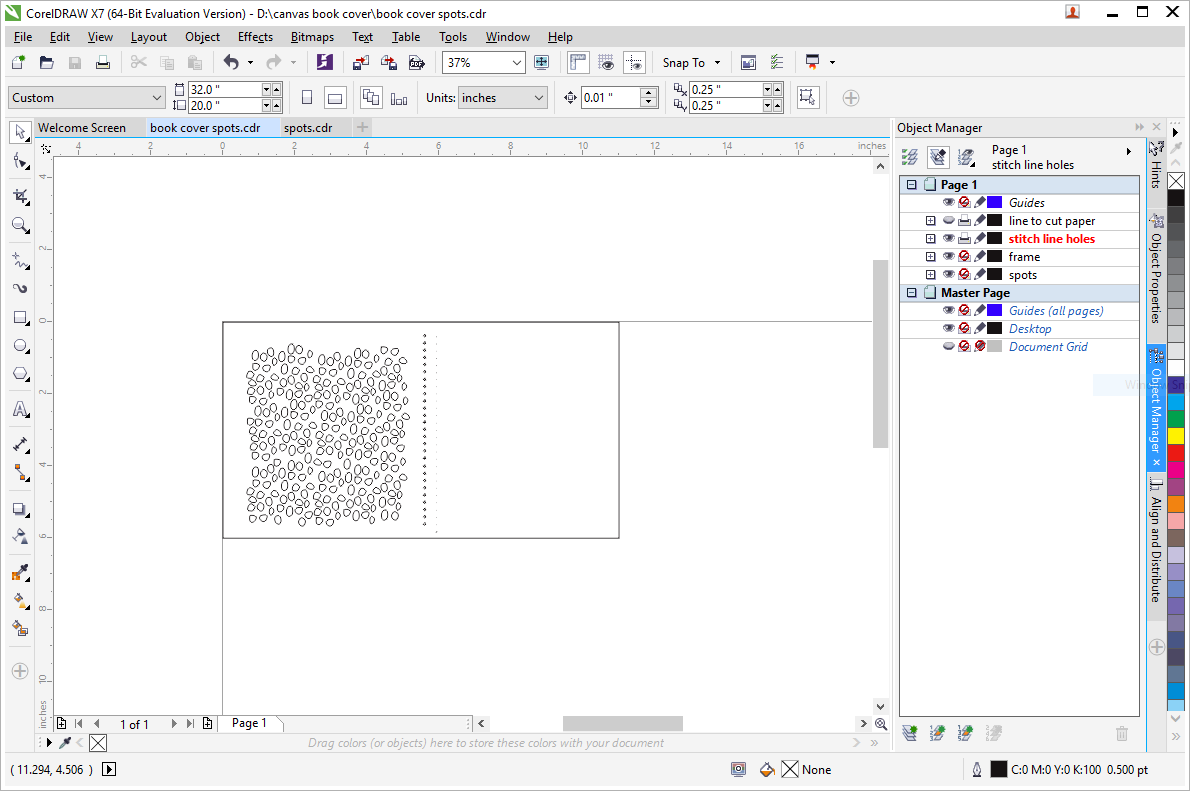Click the Open file icon
Screen dimensions: 1190x791
click(46, 62)
